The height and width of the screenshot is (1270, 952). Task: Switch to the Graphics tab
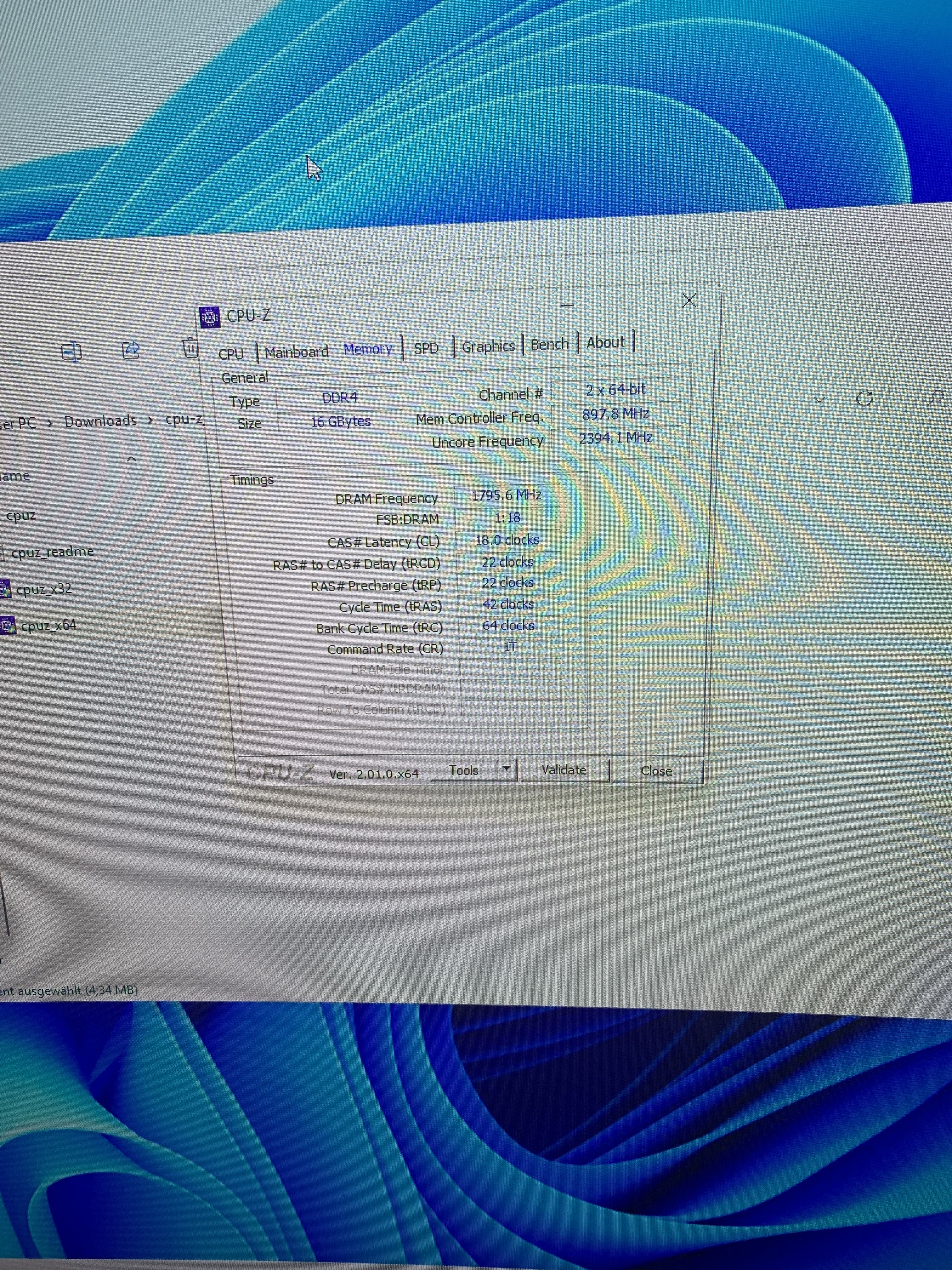tap(488, 347)
